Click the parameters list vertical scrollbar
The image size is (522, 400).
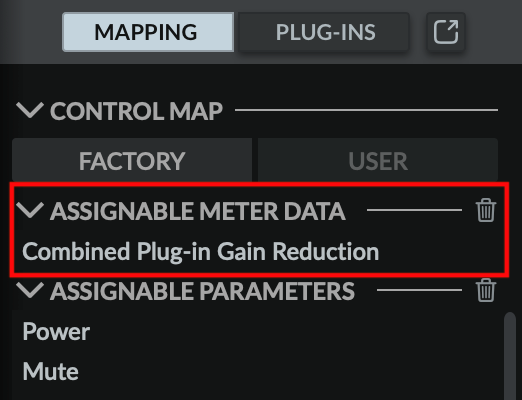pyautogui.click(x=510, y=356)
